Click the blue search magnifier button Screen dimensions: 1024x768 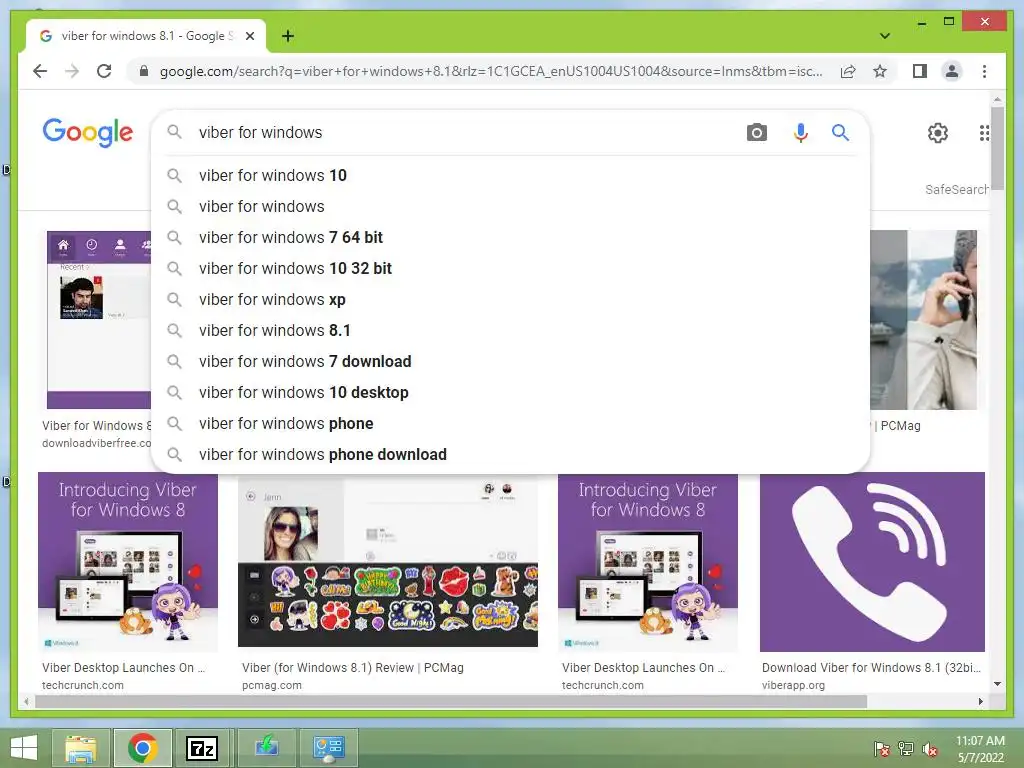click(840, 133)
